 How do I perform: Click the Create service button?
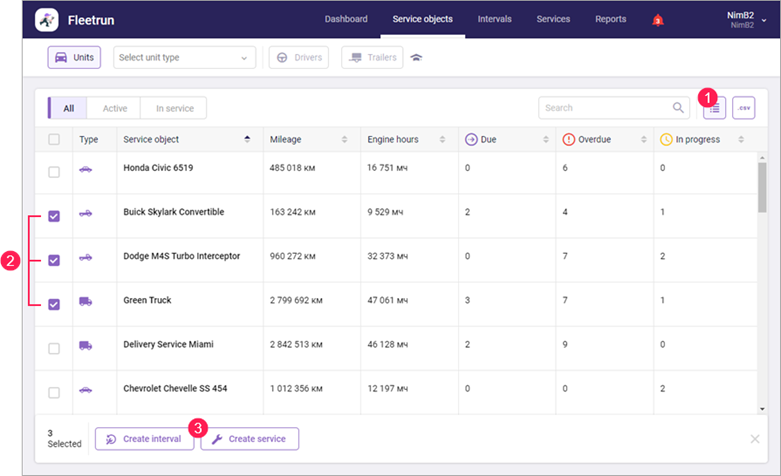point(250,439)
